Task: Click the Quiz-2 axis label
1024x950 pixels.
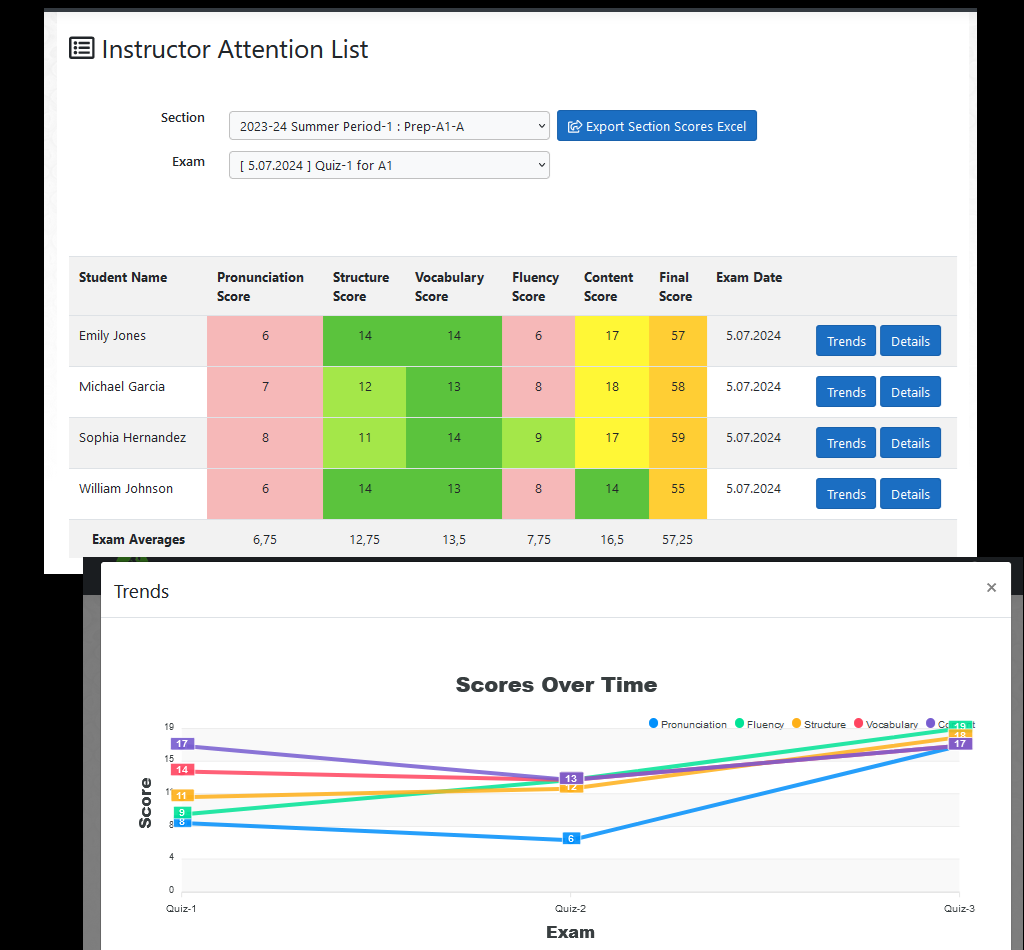Action: click(x=570, y=908)
